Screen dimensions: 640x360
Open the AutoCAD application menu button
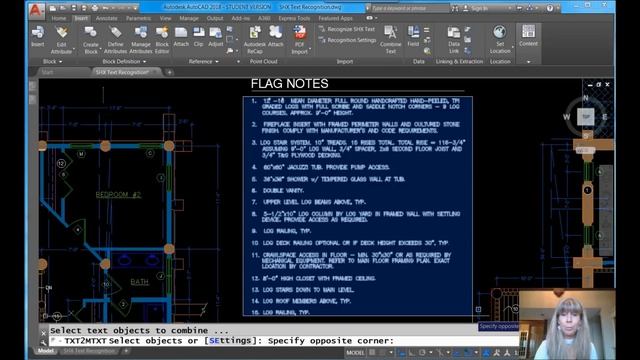pos(36,10)
